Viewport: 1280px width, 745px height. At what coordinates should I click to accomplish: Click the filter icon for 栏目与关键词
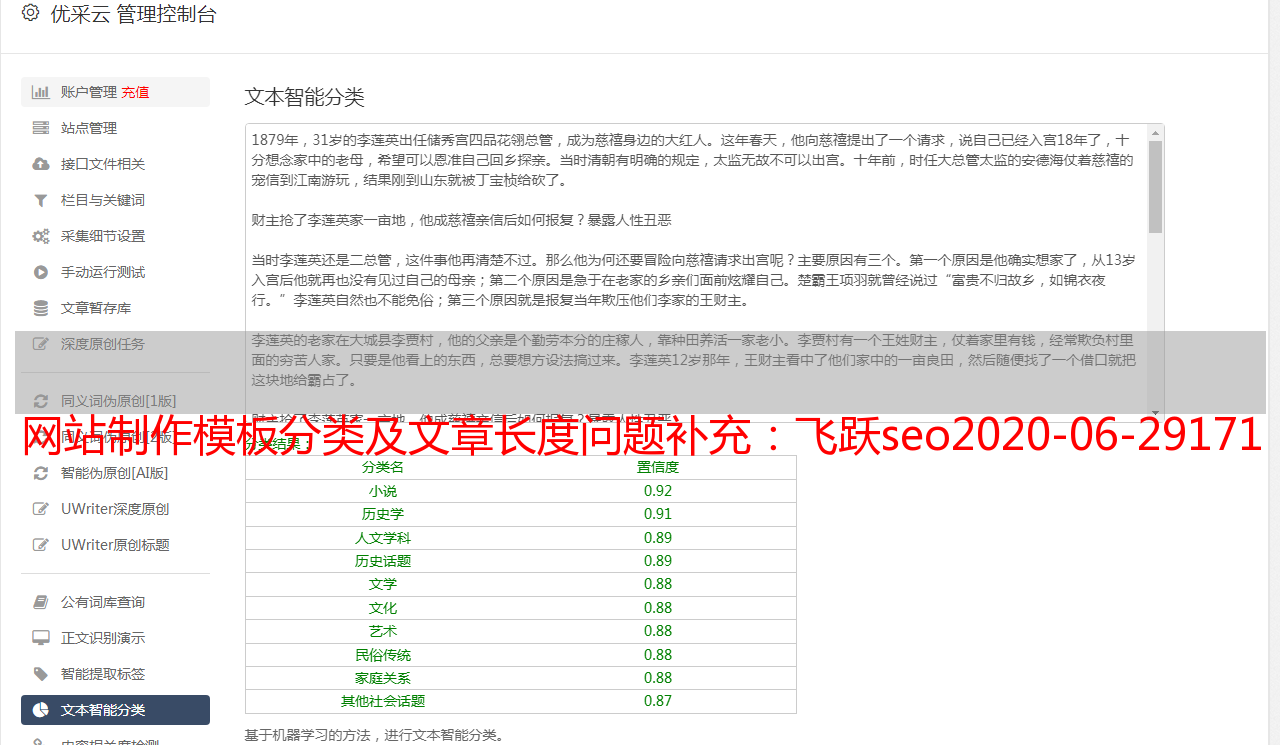[41, 200]
